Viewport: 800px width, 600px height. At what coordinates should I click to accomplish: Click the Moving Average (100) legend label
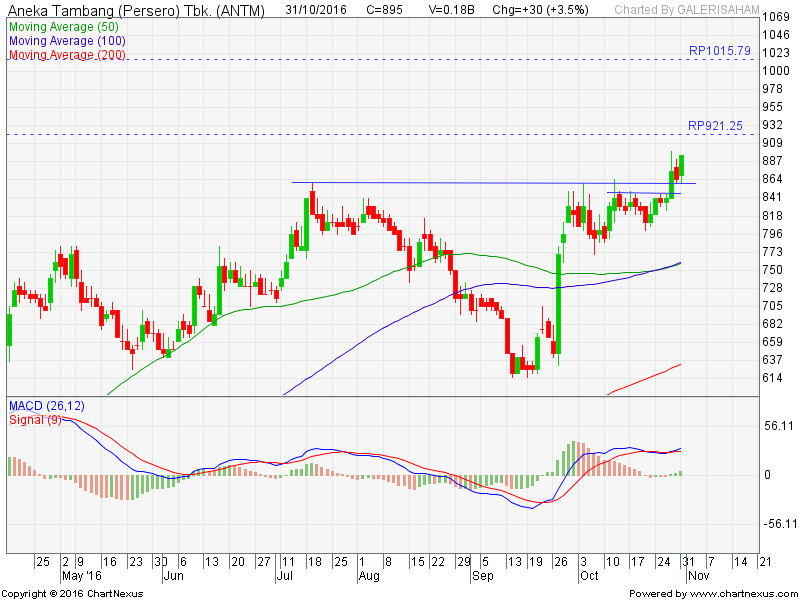67,41
